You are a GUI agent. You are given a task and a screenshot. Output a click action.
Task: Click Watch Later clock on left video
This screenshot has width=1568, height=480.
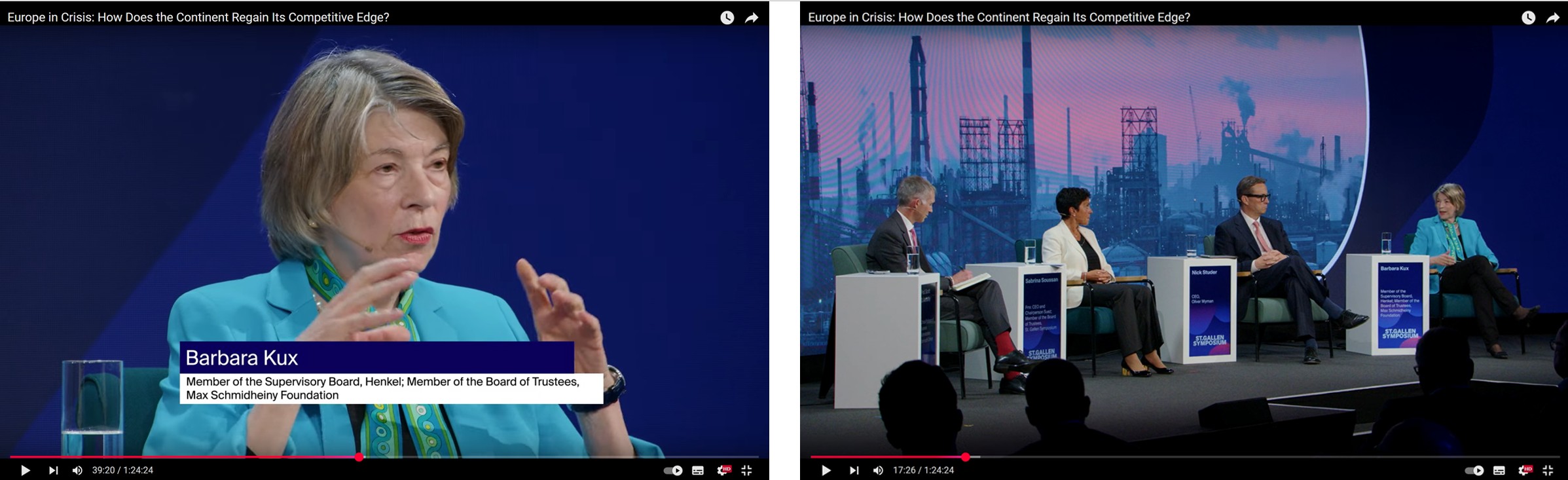[x=727, y=18]
